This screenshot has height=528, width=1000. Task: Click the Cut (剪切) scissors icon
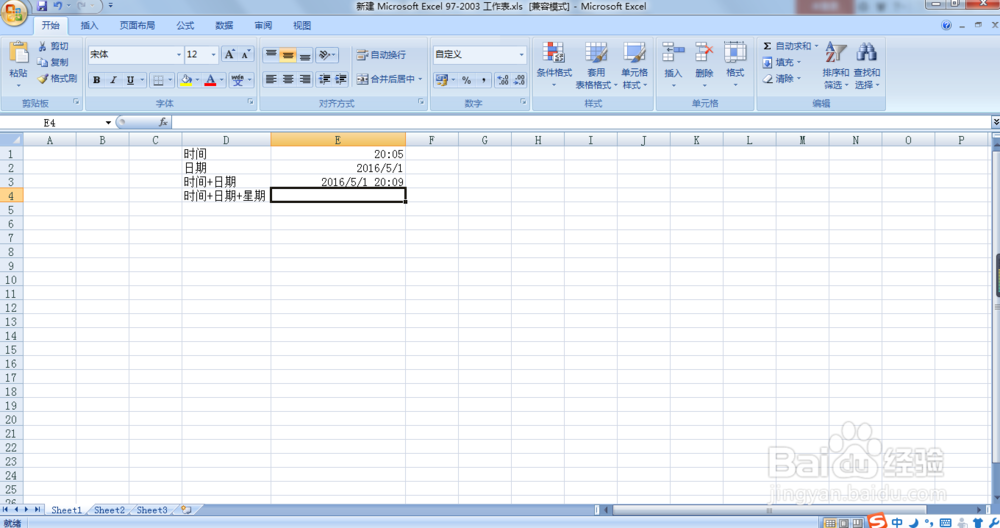[42, 47]
